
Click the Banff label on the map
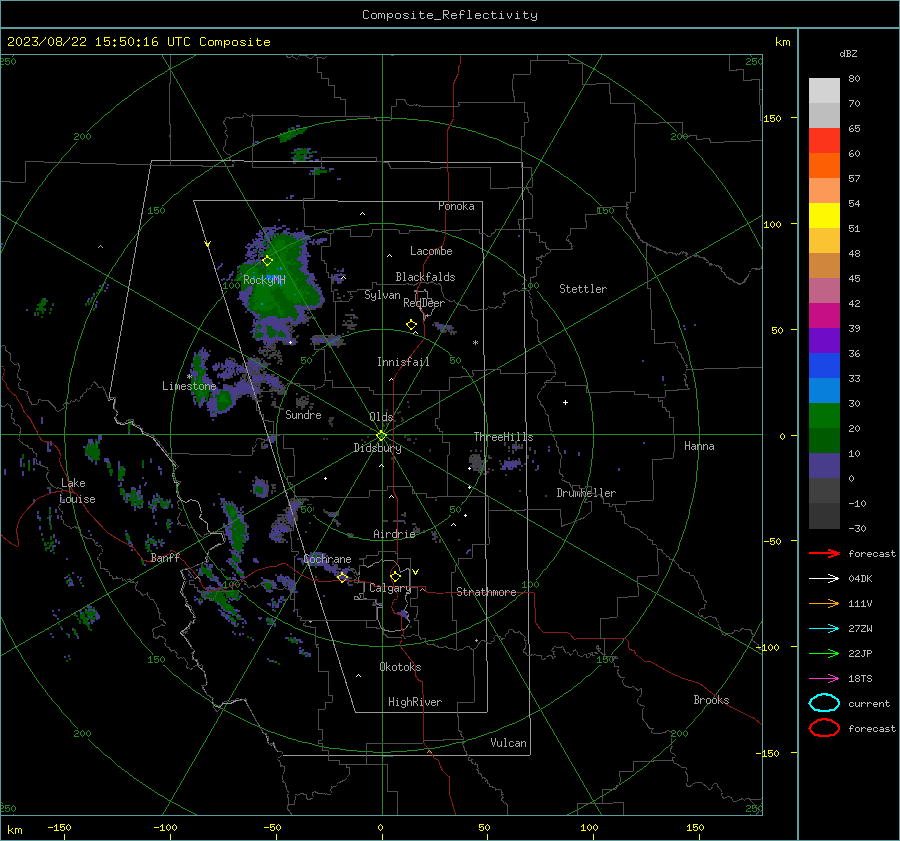[x=165, y=558]
